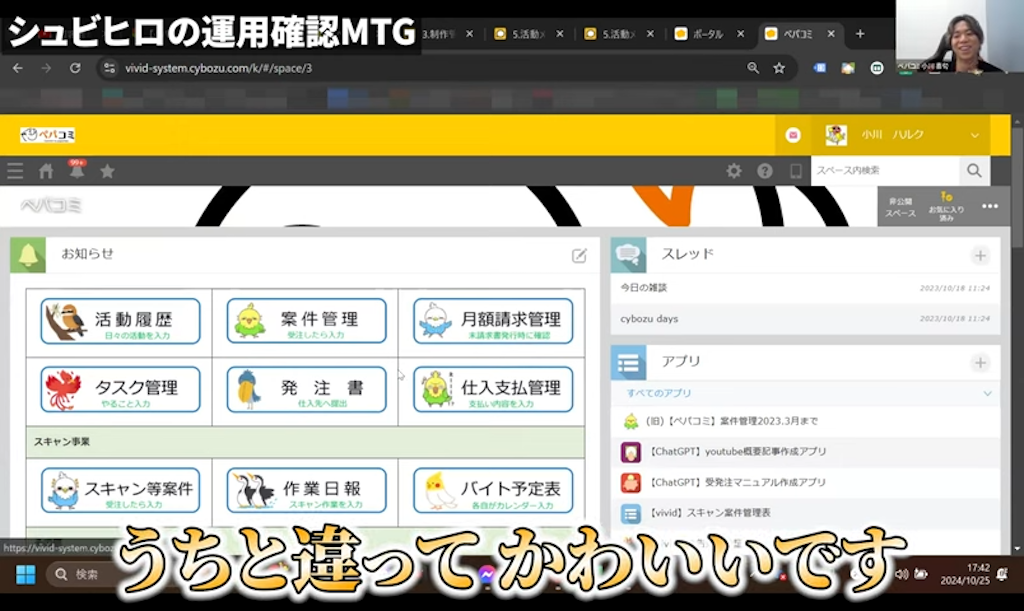Open the タスク管理 app icon
1024x611 pixels.
point(118,390)
